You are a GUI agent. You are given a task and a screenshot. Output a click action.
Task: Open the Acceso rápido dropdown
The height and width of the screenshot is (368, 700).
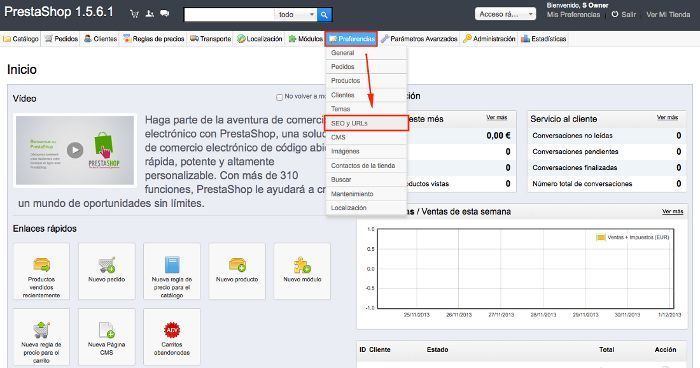[505, 14]
